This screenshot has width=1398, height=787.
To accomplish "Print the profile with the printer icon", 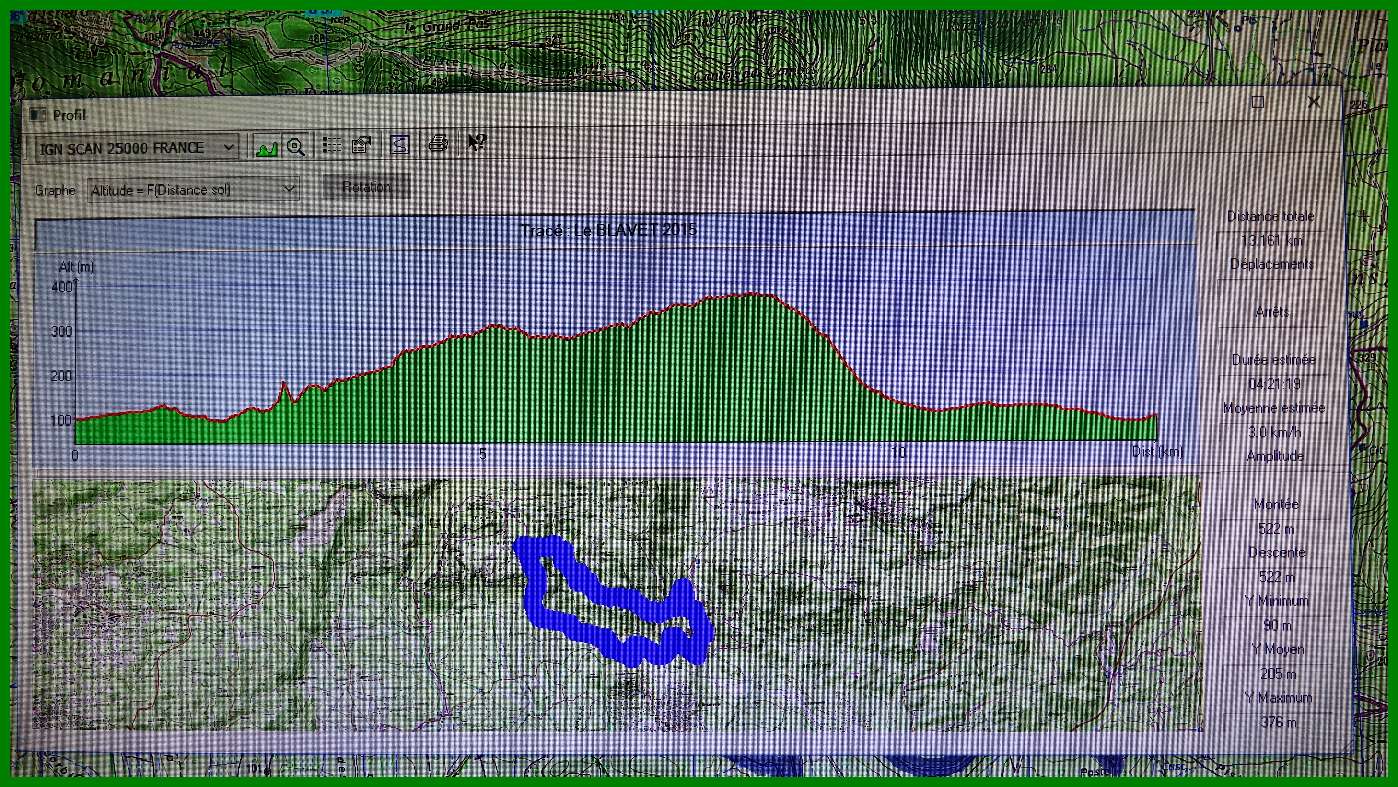I will pyautogui.click(x=438, y=144).
